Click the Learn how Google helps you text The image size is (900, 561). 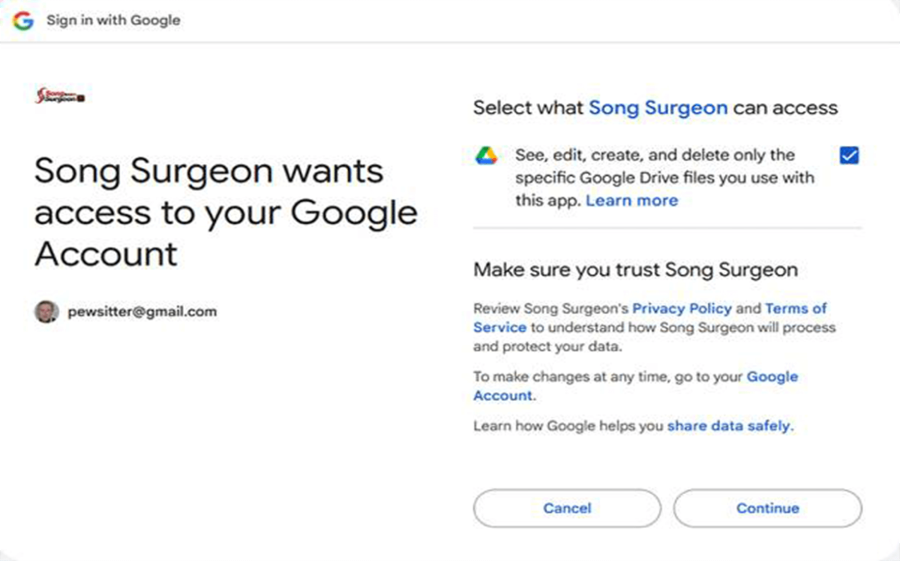(x=568, y=426)
